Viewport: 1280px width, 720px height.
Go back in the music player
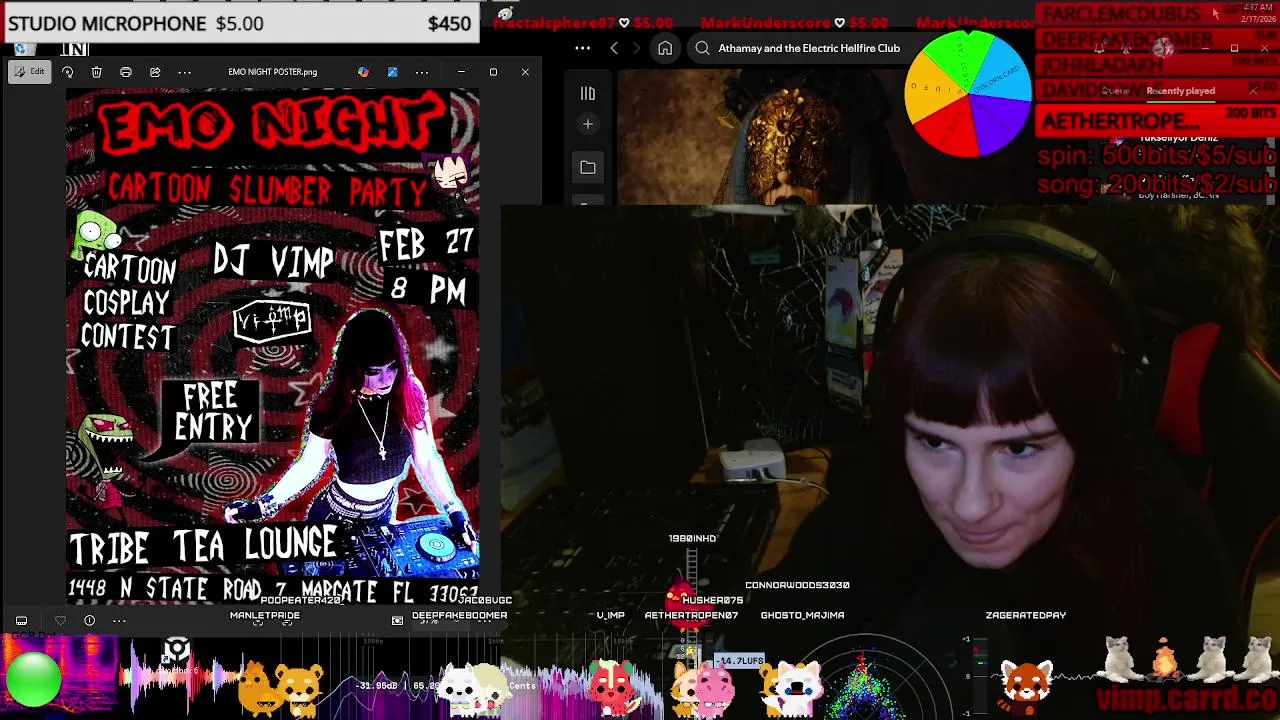[x=614, y=48]
